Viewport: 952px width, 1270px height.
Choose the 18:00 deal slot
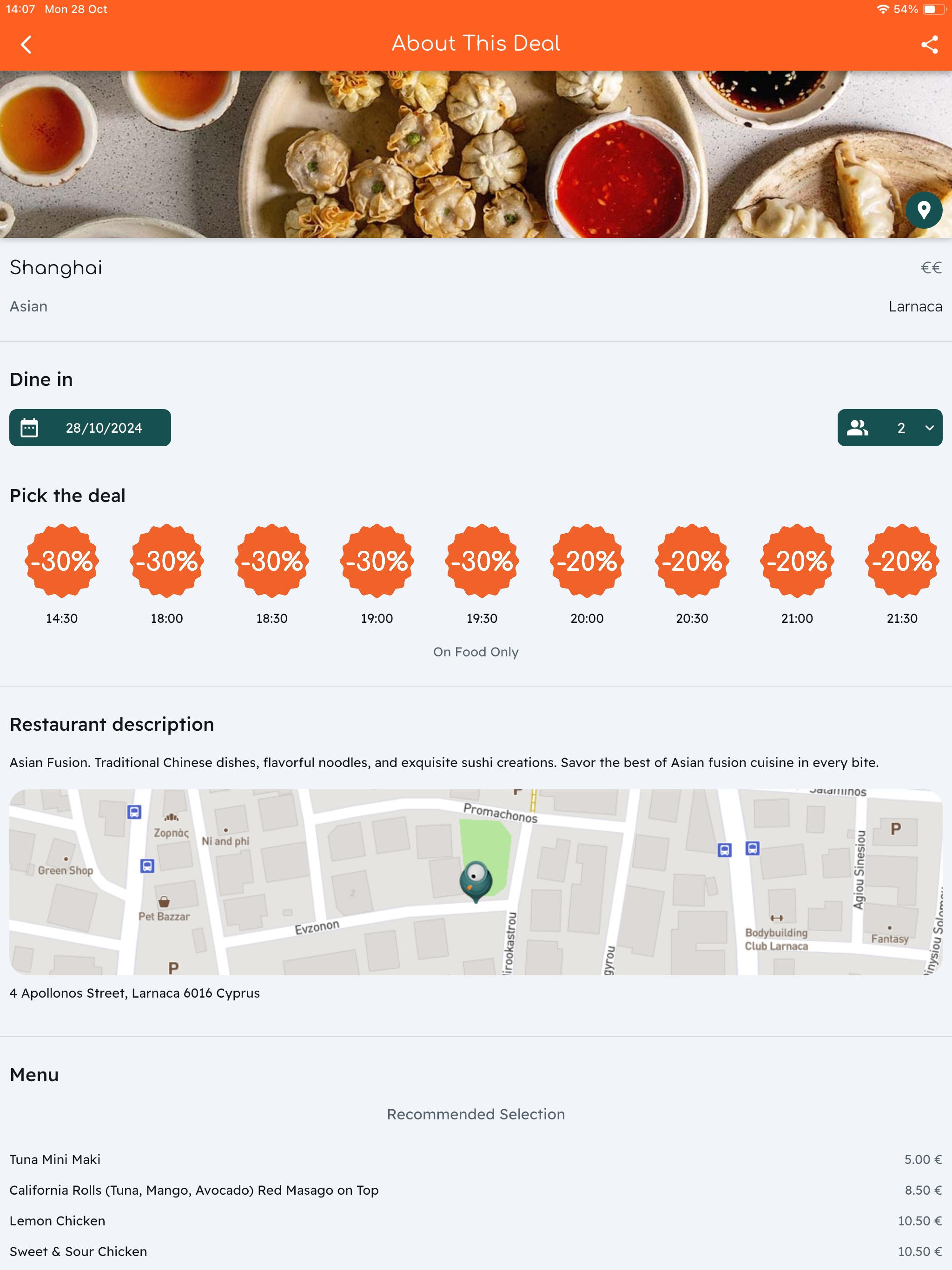pyautogui.click(x=166, y=575)
